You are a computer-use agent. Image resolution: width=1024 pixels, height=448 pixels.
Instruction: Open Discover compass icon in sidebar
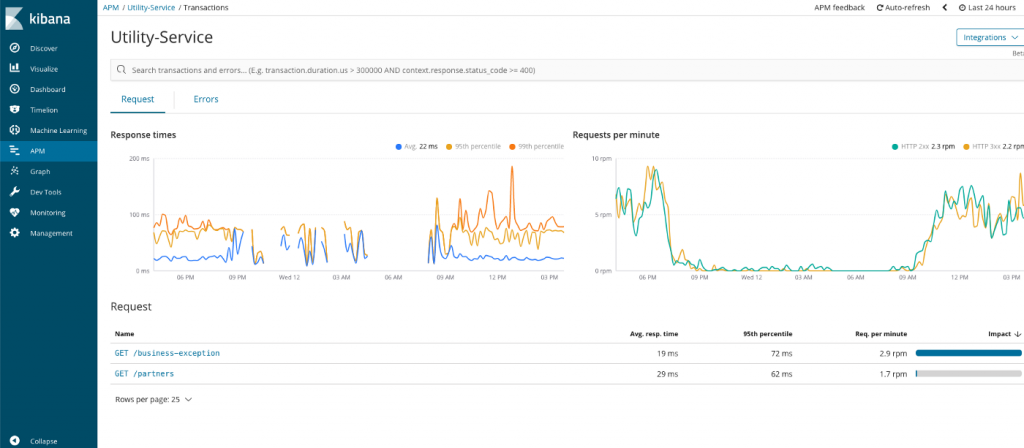(x=14, y=48)
